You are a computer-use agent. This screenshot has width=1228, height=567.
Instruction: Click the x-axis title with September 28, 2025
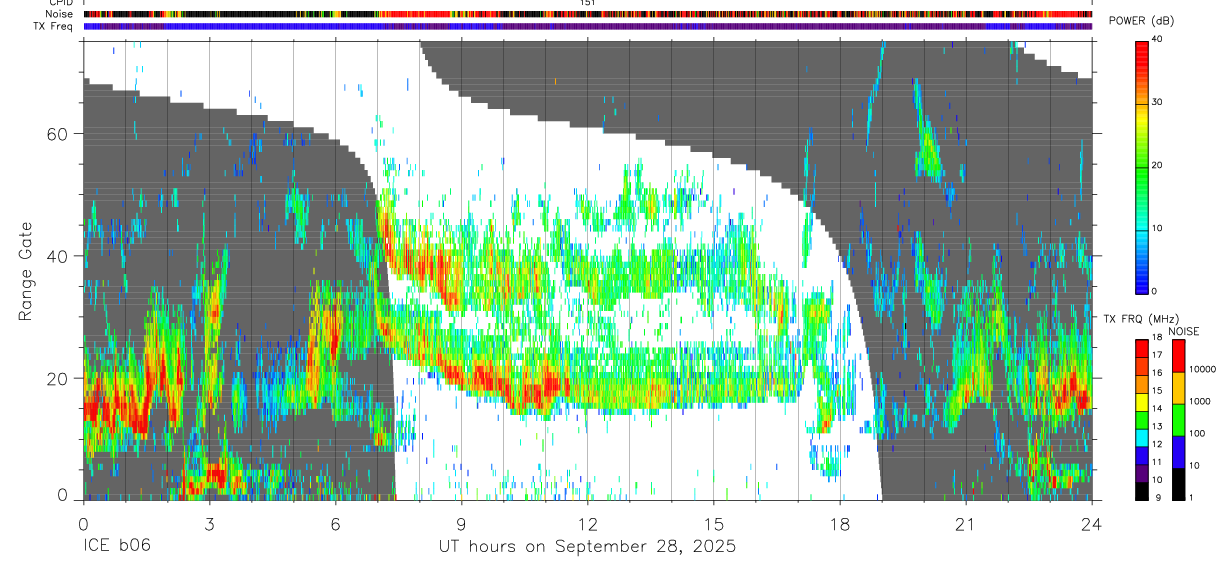(587, 547)
